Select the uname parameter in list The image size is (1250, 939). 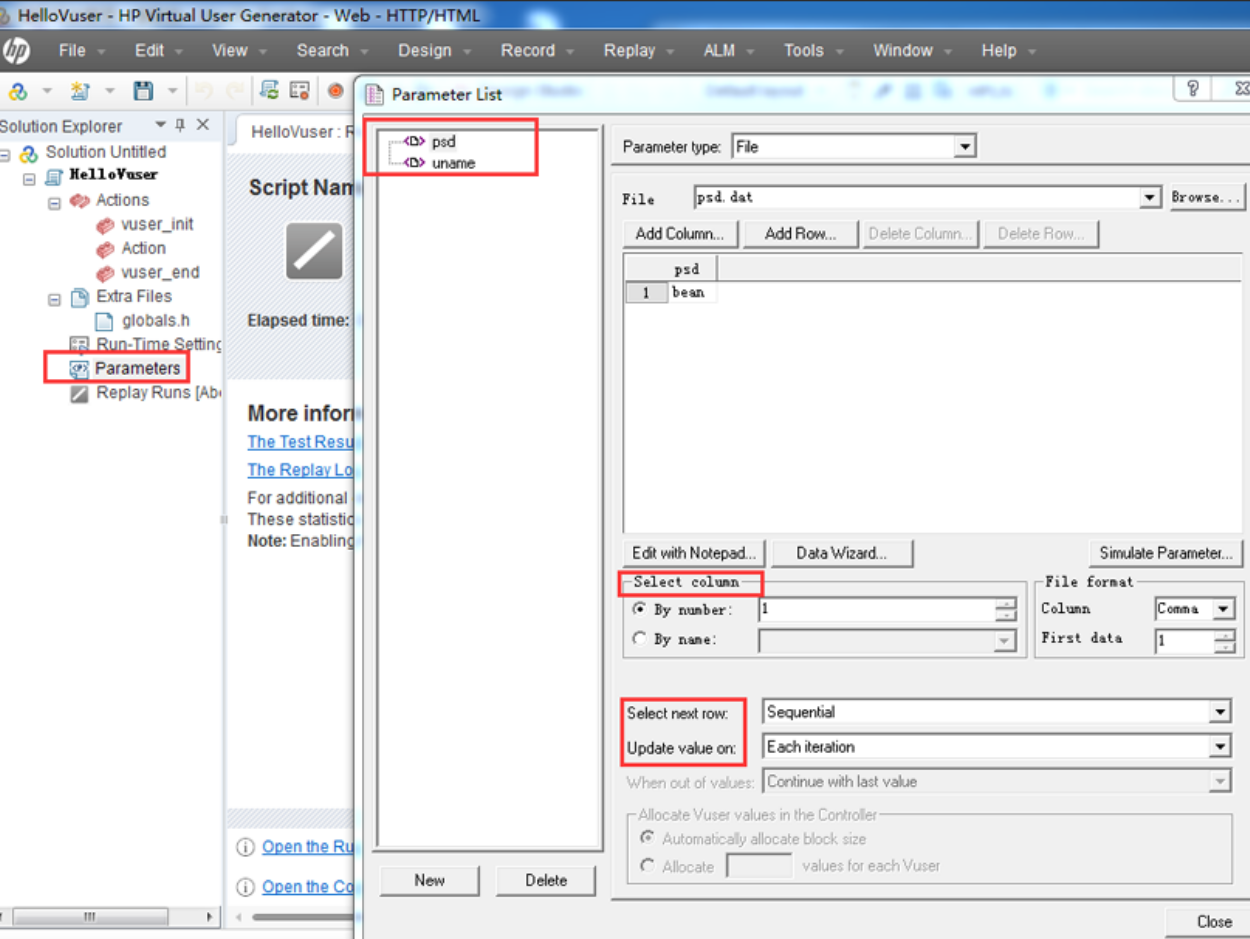coord(453,163)
